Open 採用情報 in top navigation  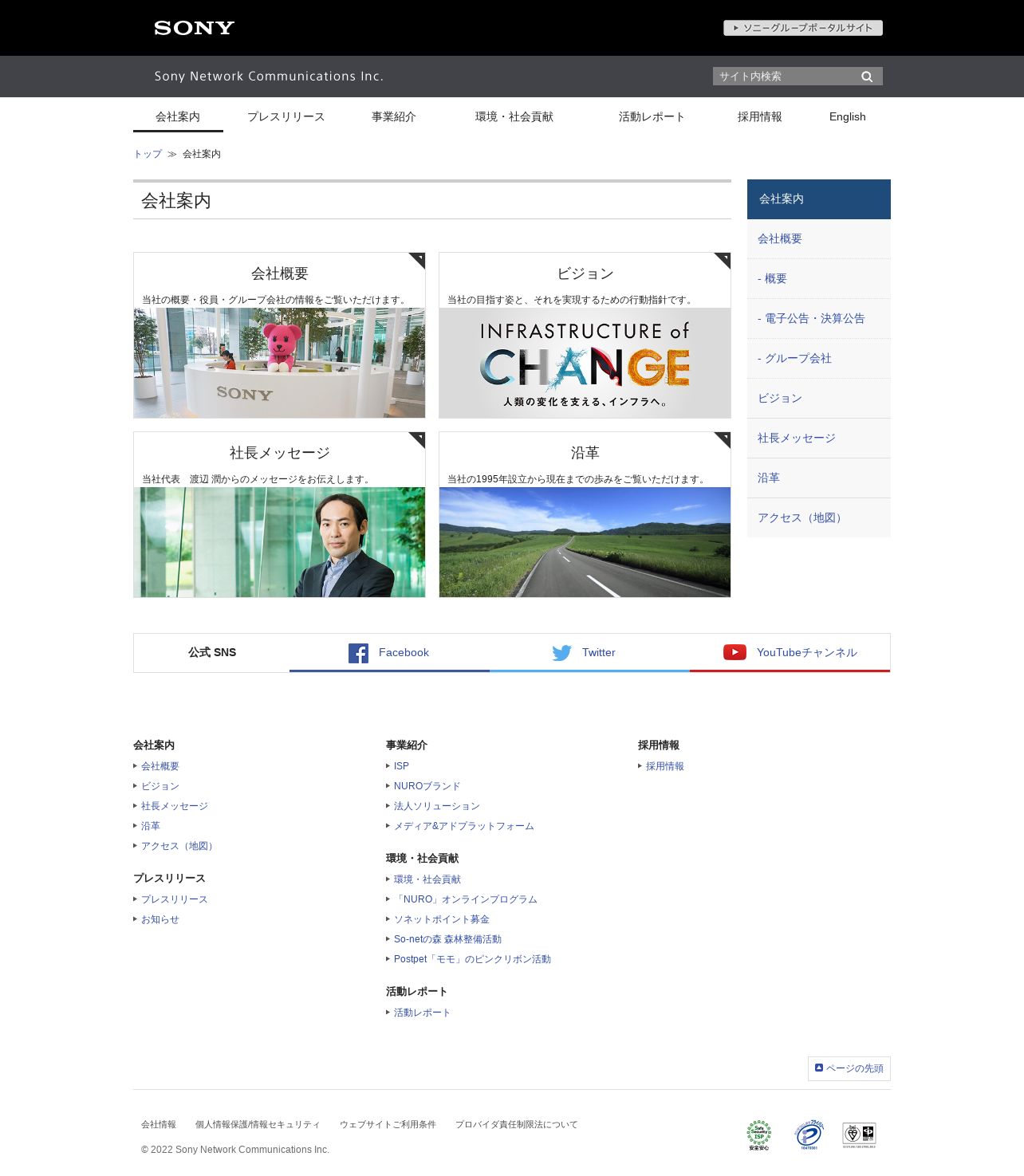[760, 117]
